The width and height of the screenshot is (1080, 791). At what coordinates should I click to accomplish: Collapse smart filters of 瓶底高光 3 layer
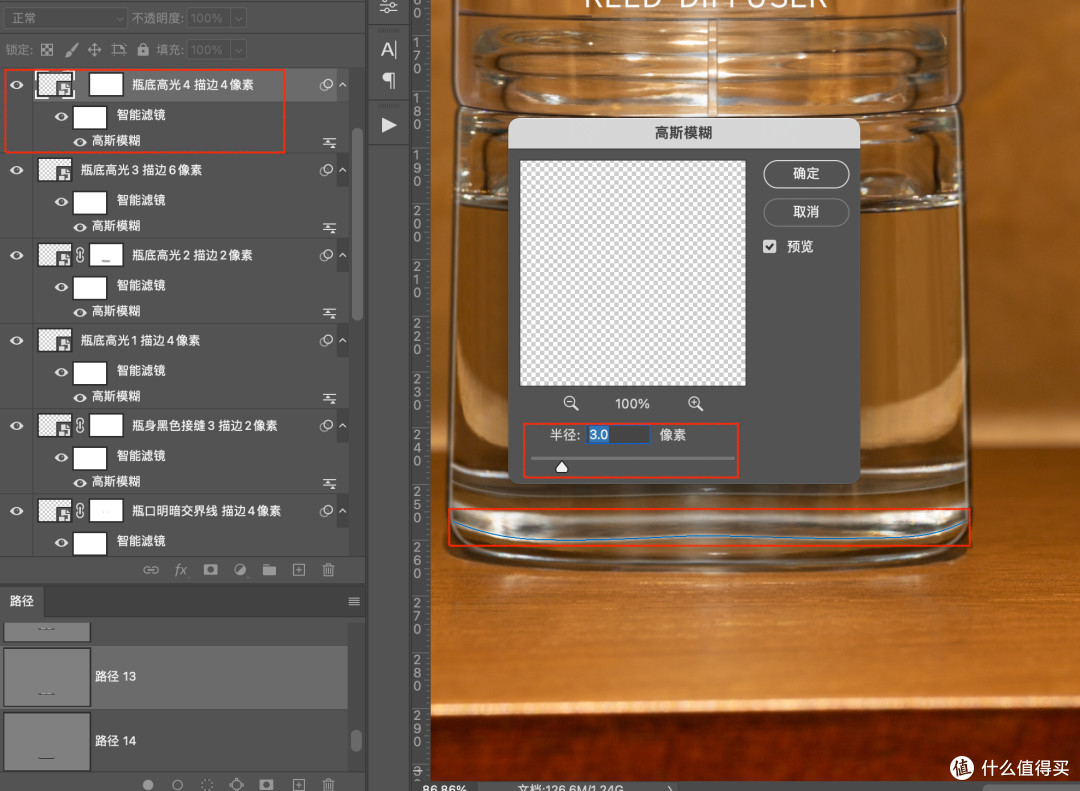pyautogui.click(x=342, y=170)
